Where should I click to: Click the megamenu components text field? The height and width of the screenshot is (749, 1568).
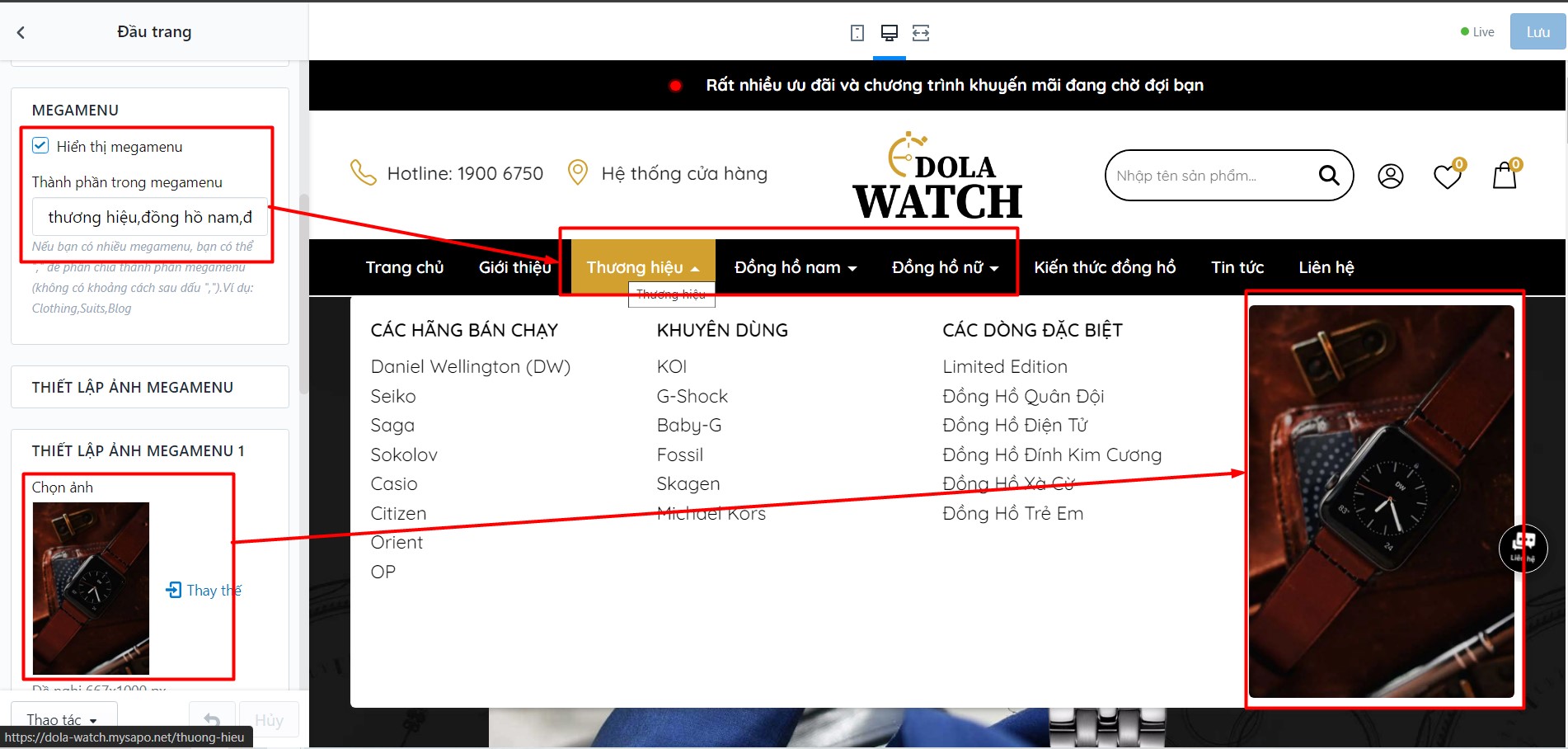[150, 217]
